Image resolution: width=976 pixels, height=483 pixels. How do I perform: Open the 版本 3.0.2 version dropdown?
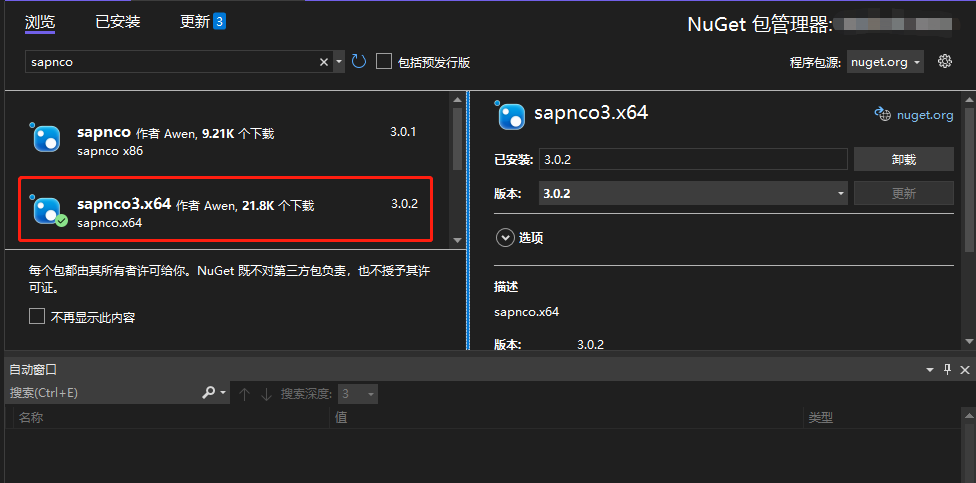693,193
